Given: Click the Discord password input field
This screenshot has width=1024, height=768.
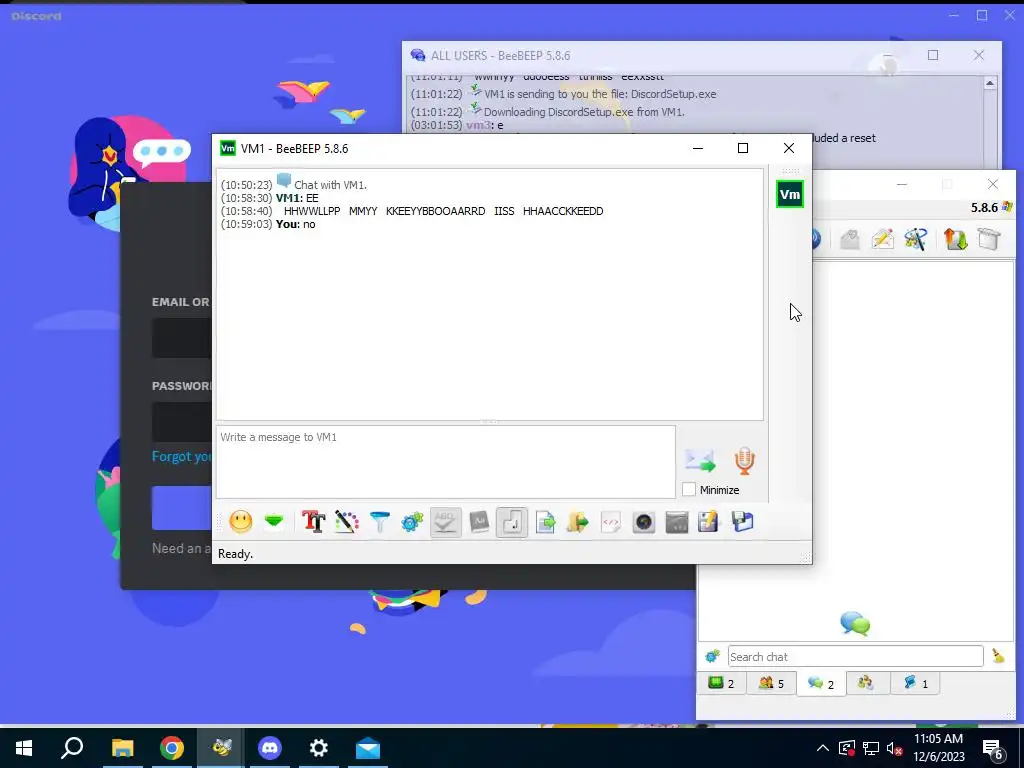Looking at the screenshot, I should (x=182, y=421).
